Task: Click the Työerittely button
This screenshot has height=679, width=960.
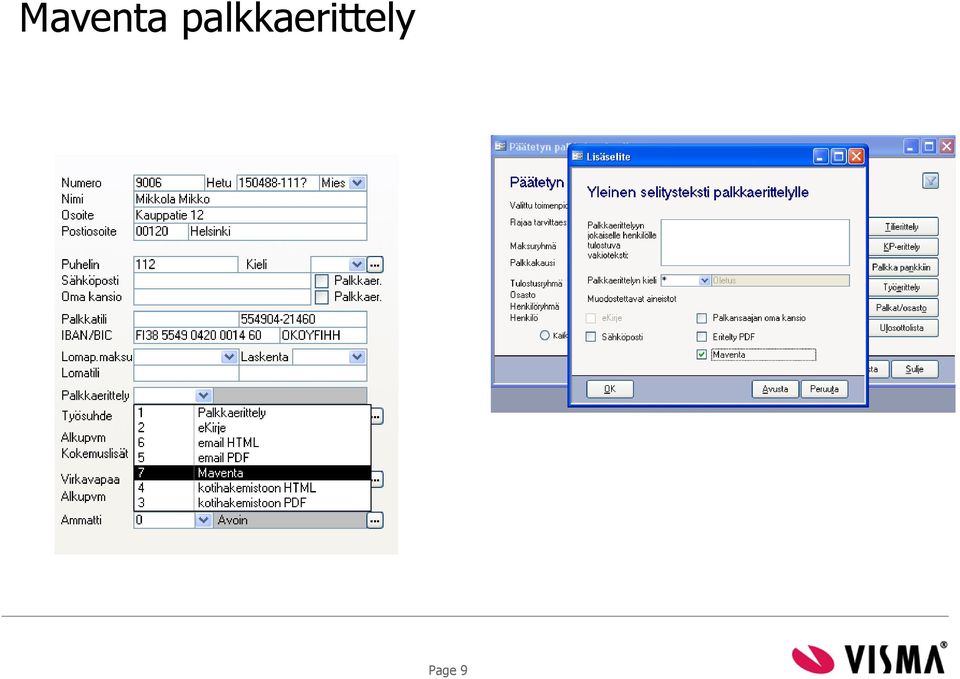Action: (x=902, y=287)
